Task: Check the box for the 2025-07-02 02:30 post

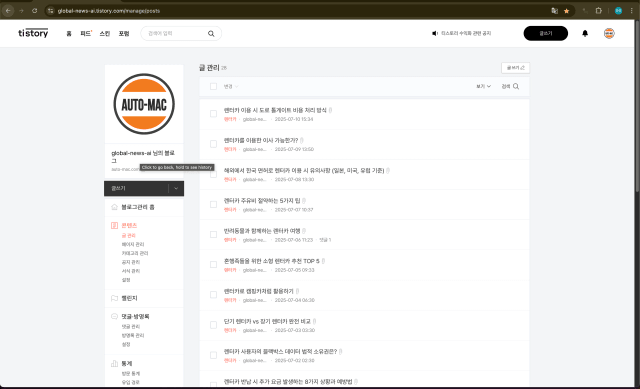Action: coord(213,355)
